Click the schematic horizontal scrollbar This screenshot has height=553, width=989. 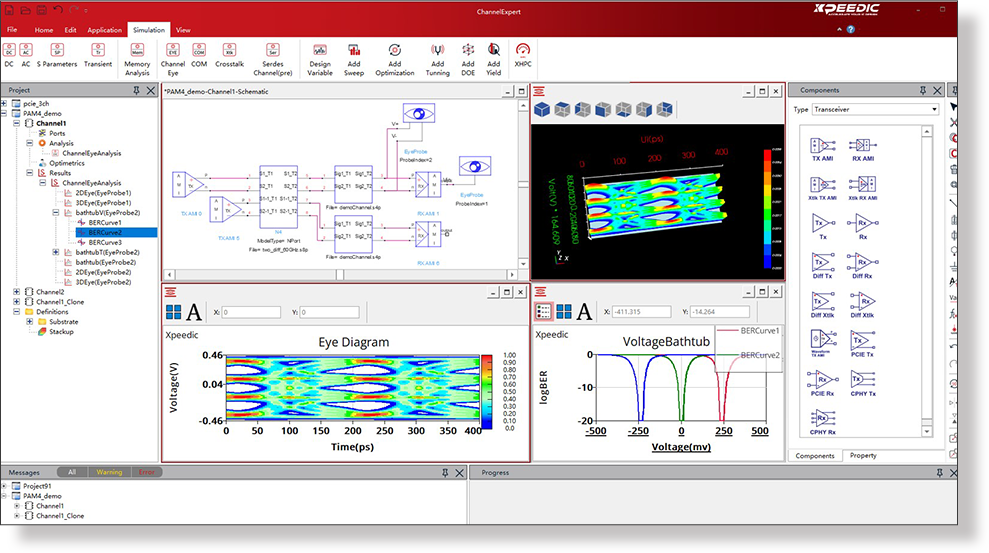click(x=340, y=275)
